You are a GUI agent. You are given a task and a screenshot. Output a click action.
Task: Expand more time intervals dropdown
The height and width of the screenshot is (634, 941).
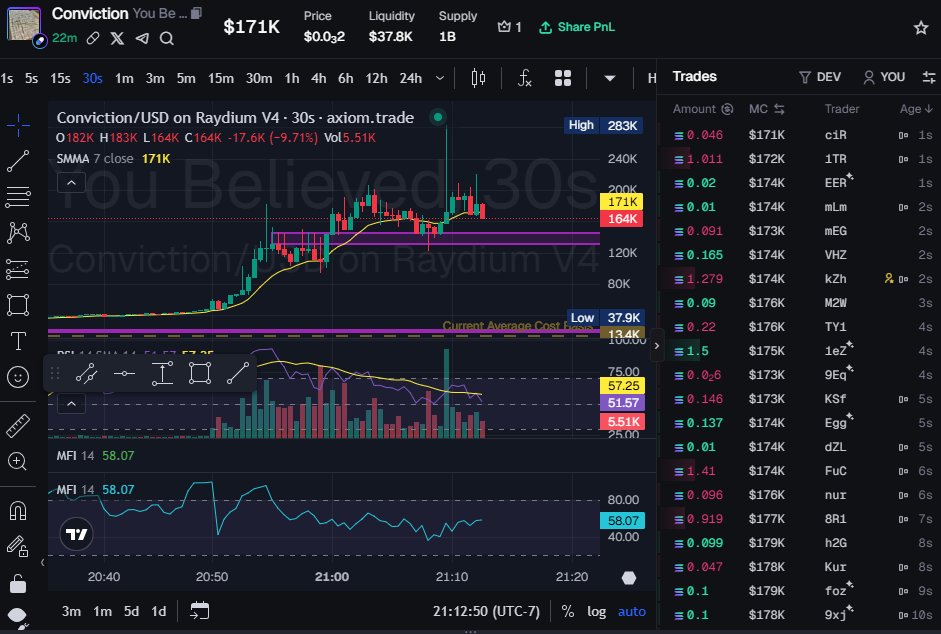pos(440,78)
